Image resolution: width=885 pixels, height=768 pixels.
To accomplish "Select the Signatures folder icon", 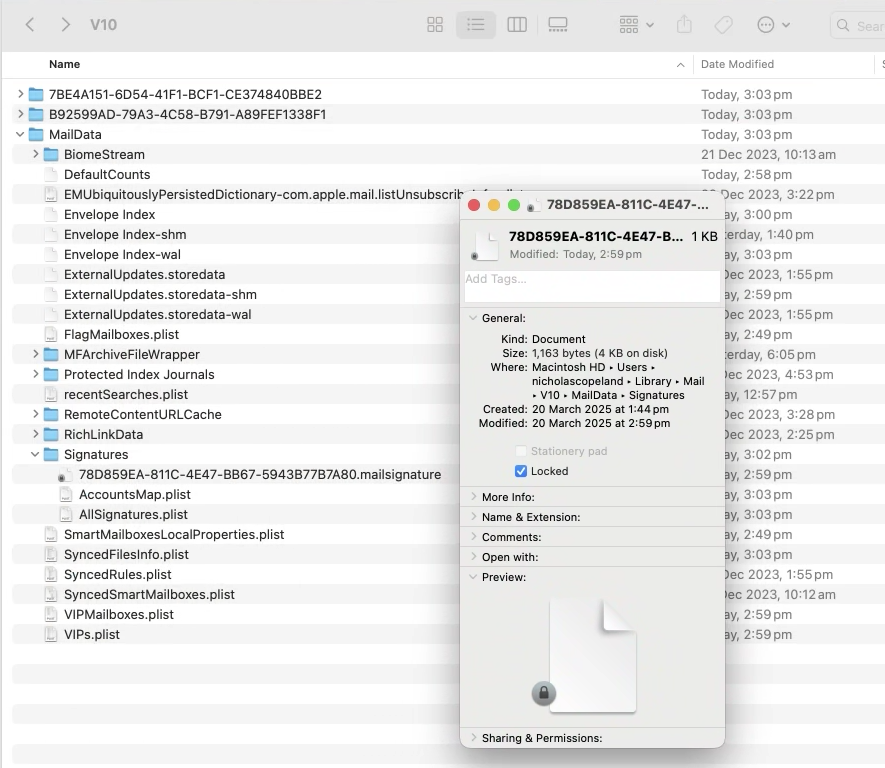I will click(51, 454).
